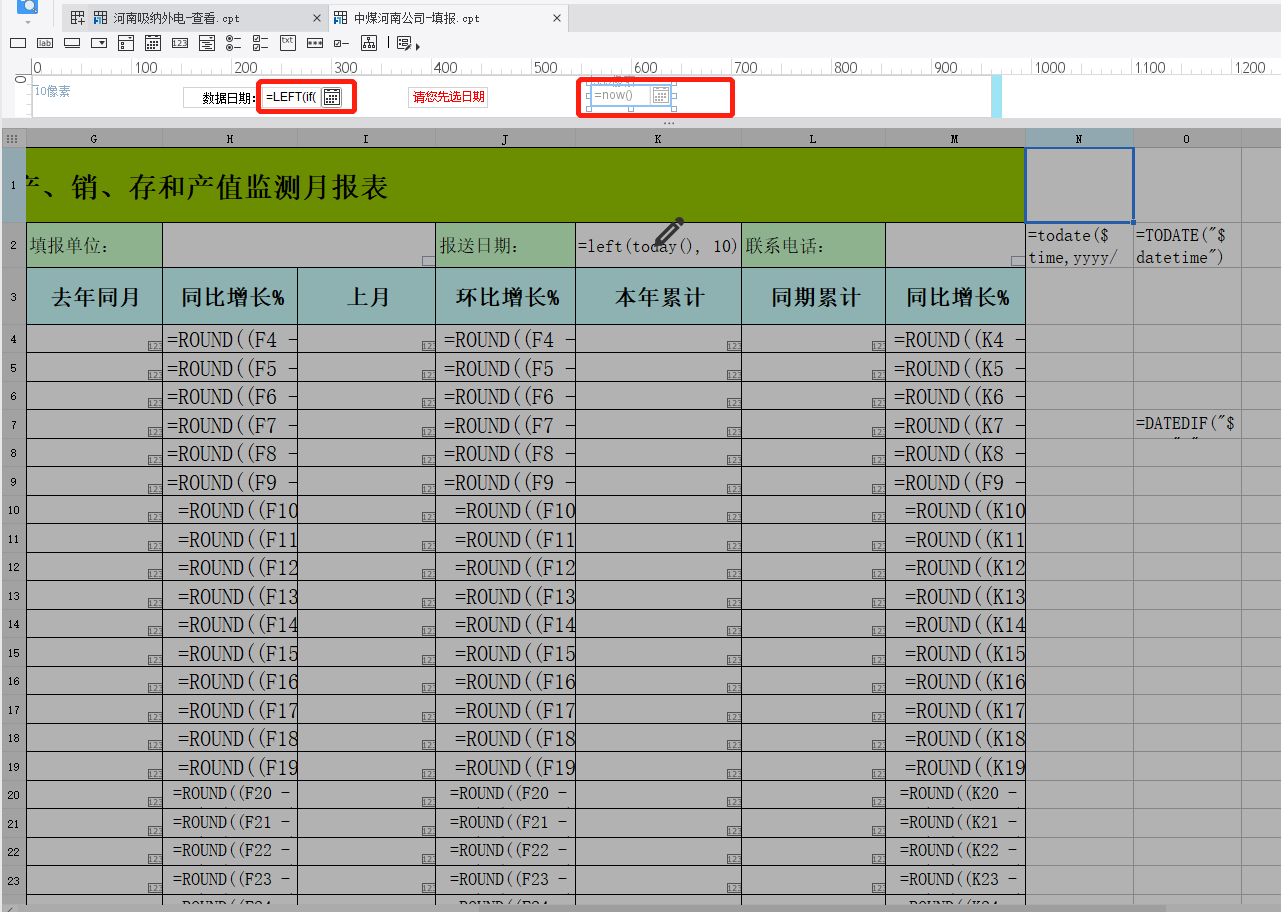Select column header O

[x=1187, y=139]
